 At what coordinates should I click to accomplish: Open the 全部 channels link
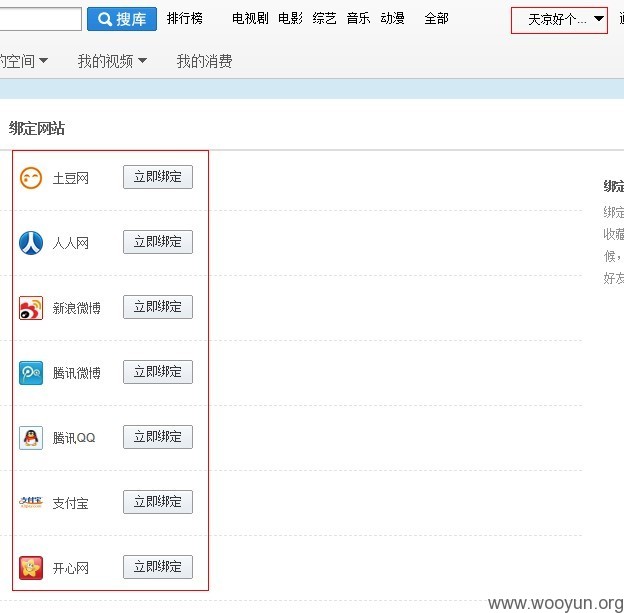(436, 18)
